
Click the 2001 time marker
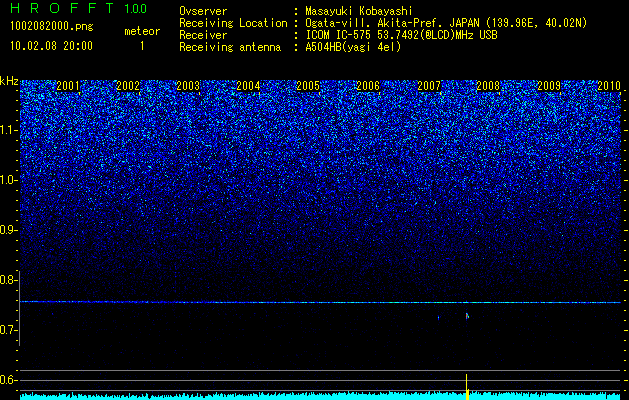pos(68,86)
